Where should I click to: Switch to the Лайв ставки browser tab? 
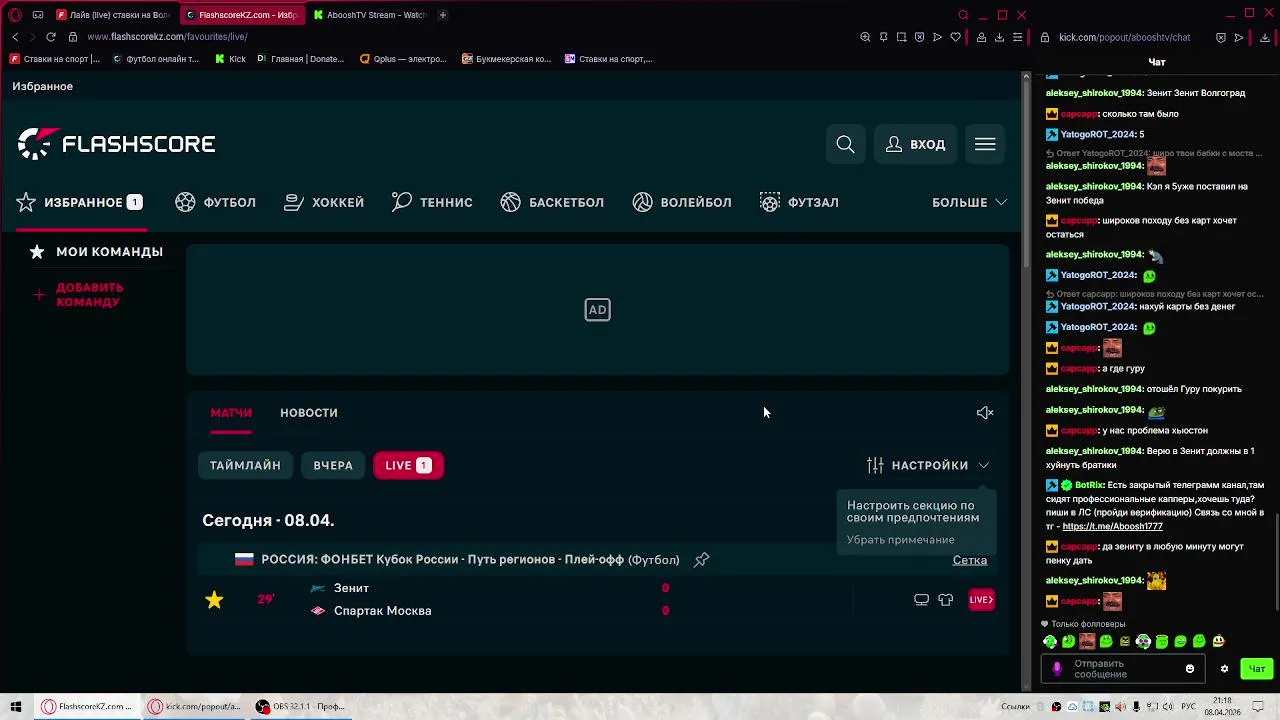(x=112, y=15)
